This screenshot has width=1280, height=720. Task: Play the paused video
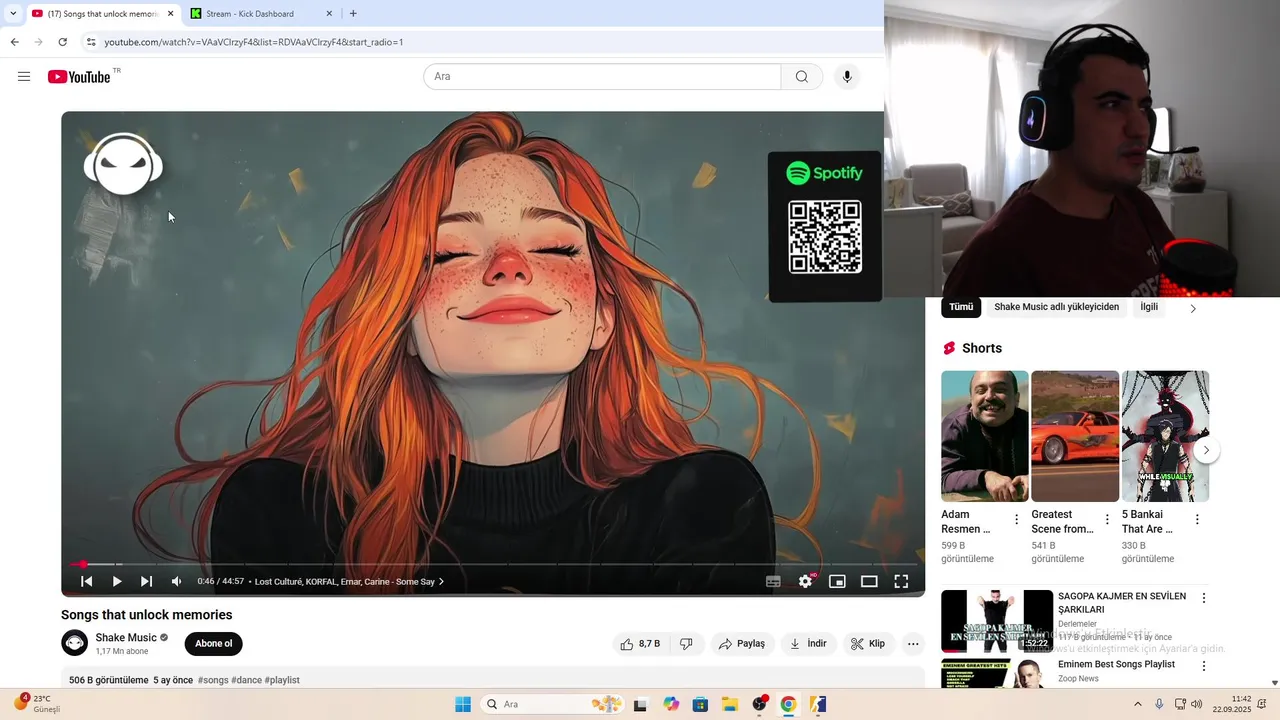pyautogui.click(x=117, y=581)
